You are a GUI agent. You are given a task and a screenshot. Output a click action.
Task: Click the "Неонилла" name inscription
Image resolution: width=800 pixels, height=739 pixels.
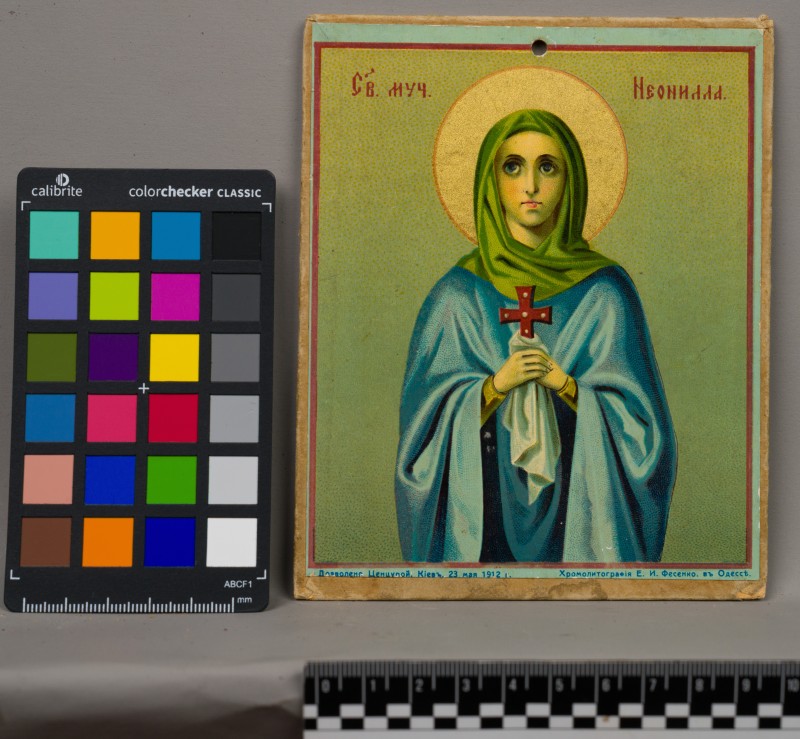(x=677, y=90)
